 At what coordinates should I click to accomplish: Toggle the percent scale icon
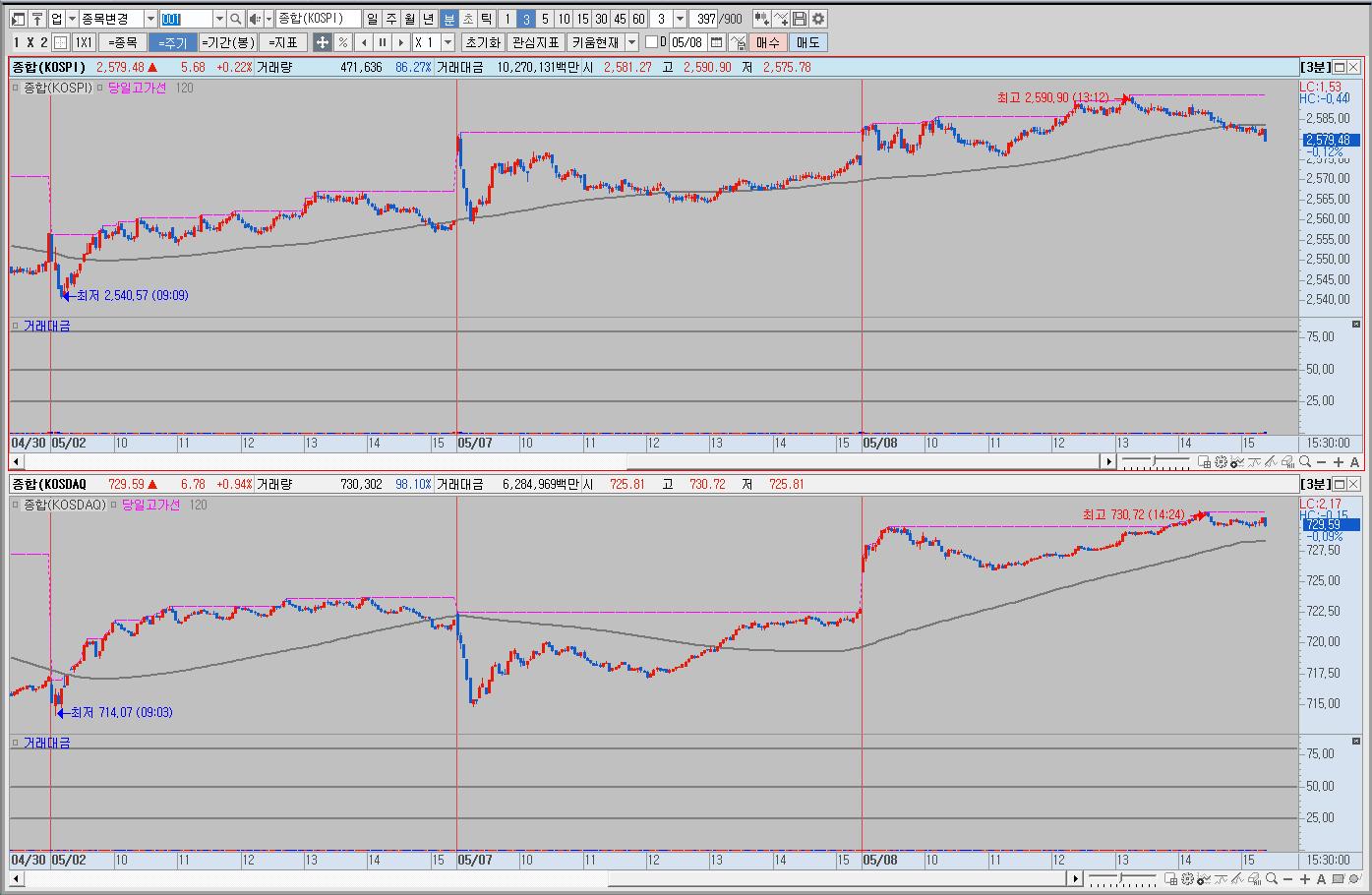[342, 42]
